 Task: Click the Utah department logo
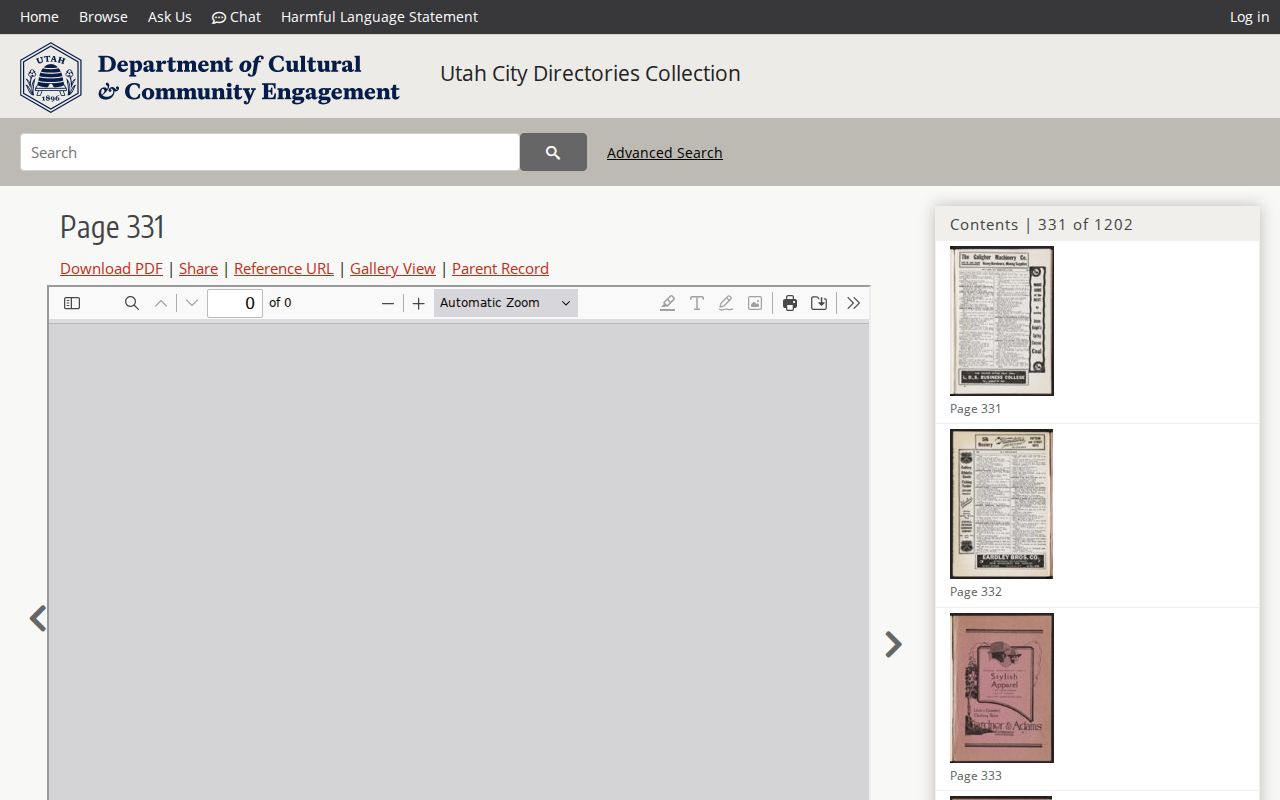tap(210, 77)
